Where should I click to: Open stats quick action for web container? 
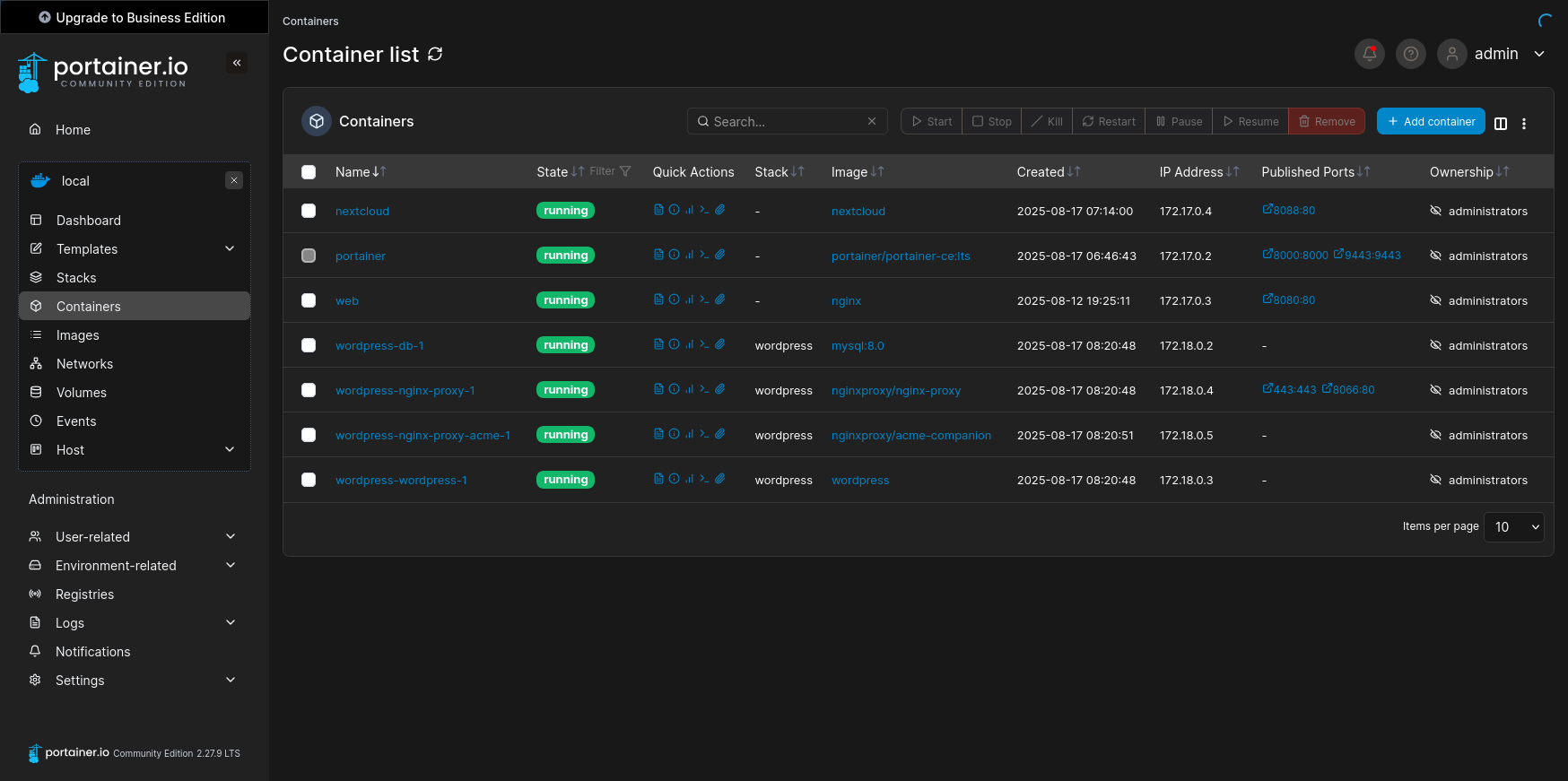(689, 299)
